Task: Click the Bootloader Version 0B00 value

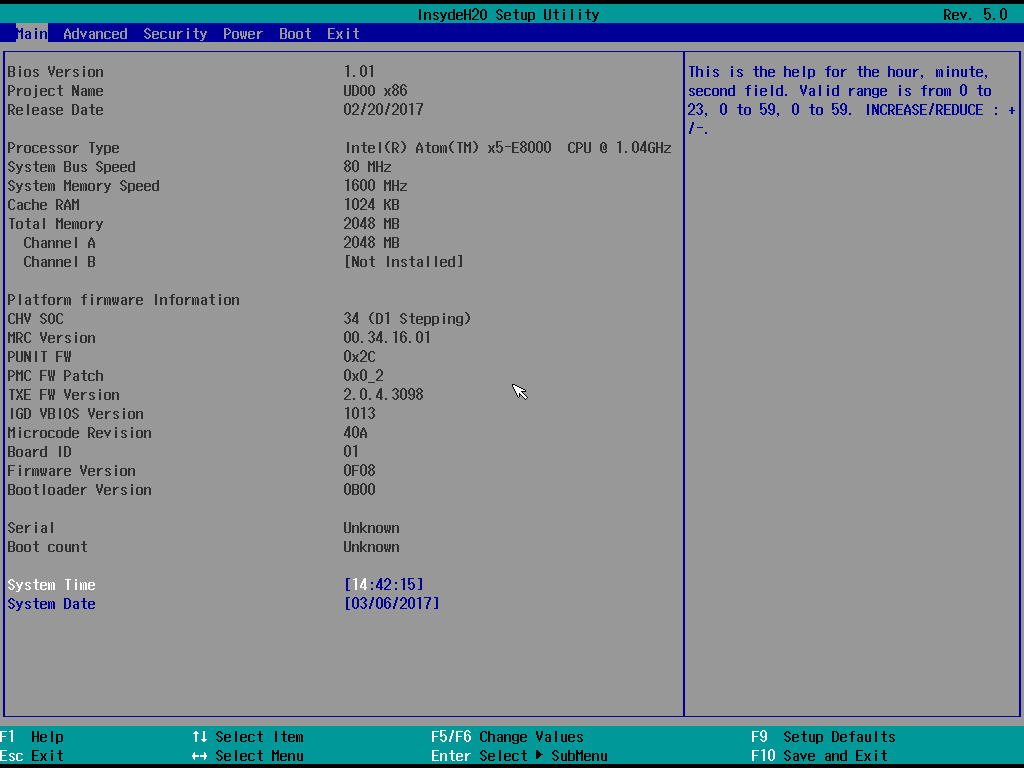Action: tap(359, 489)
